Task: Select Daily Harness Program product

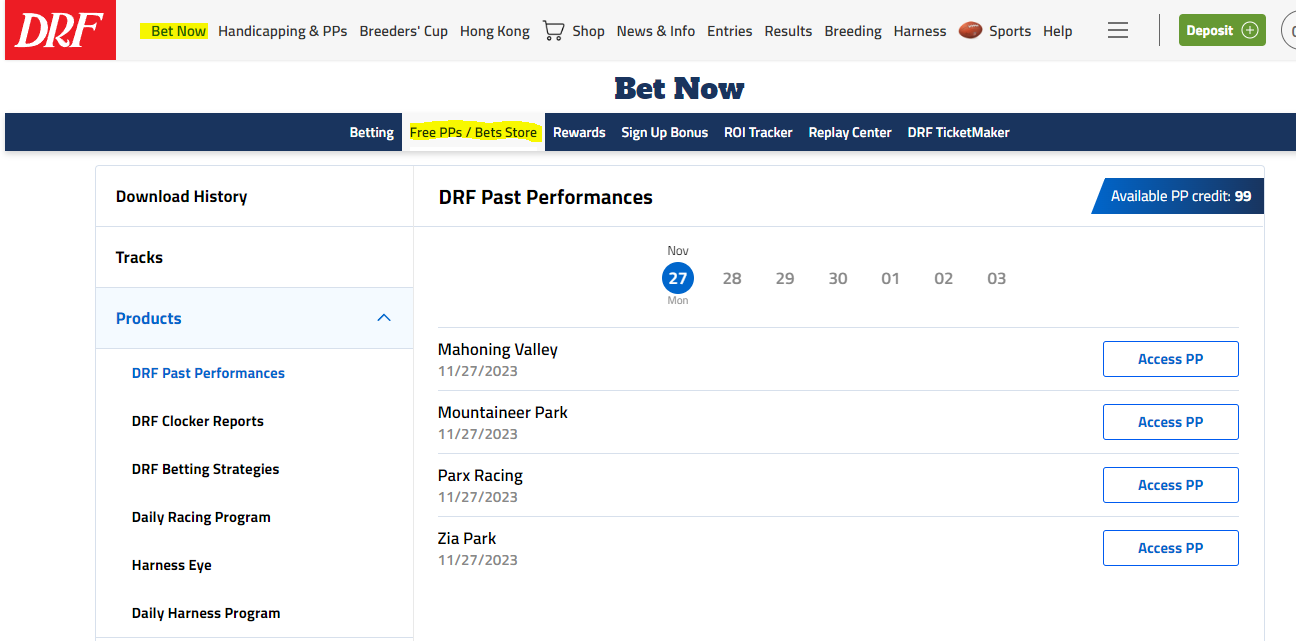Action: (x=206, y=613)
